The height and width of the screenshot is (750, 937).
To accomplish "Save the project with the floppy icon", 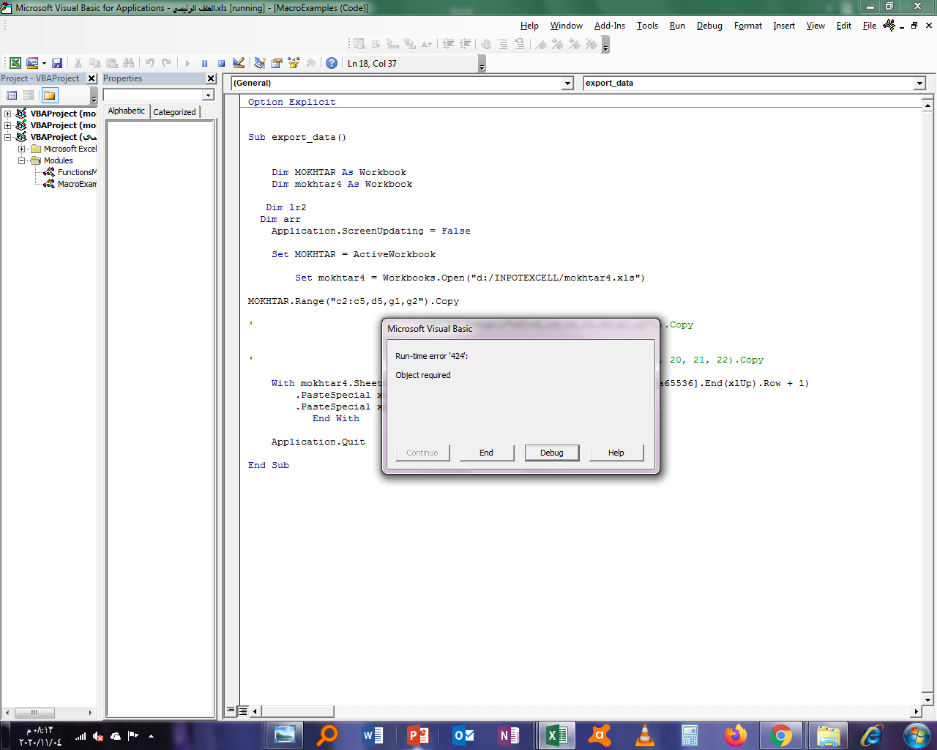I will click(x=57, y=63).
